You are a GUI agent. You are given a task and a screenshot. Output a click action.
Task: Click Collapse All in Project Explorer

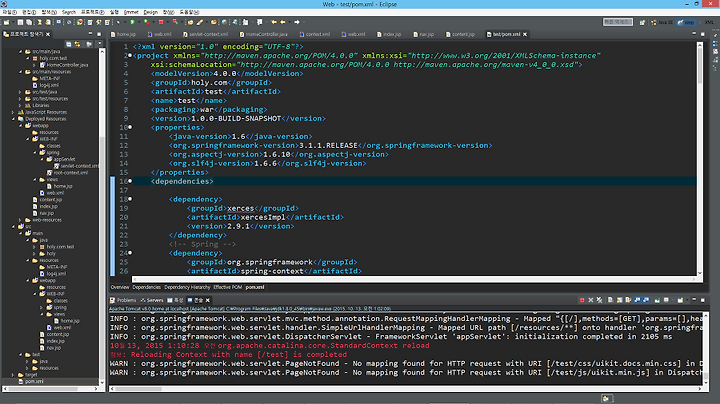[68, 44]
